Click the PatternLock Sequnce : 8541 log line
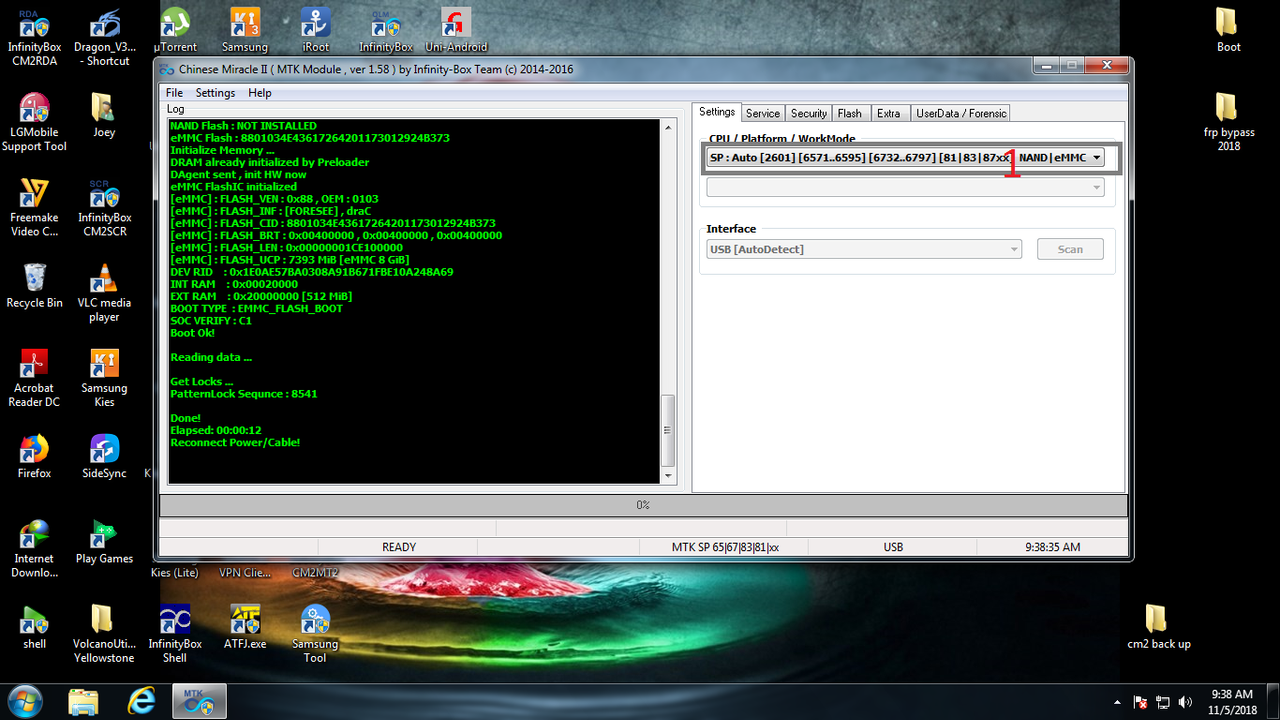This screenshot has height=720, width=1280. click(244, 394)
